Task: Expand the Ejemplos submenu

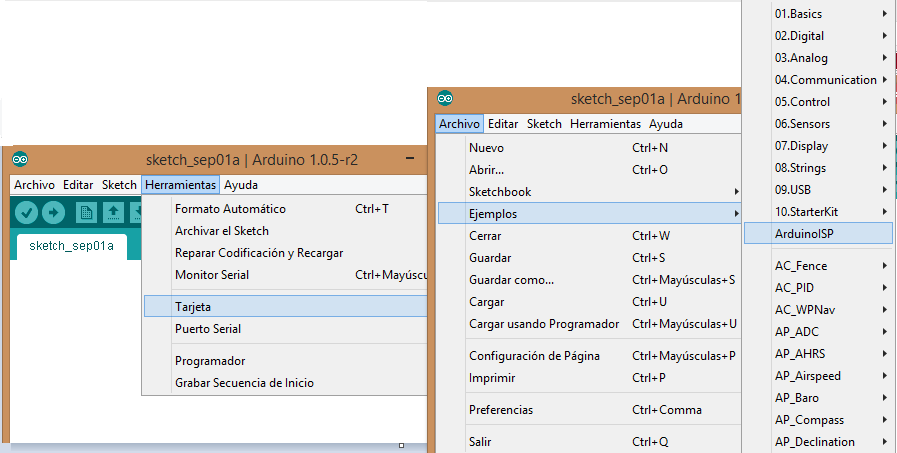Action: pyautogui.click(x=589, y=214)
